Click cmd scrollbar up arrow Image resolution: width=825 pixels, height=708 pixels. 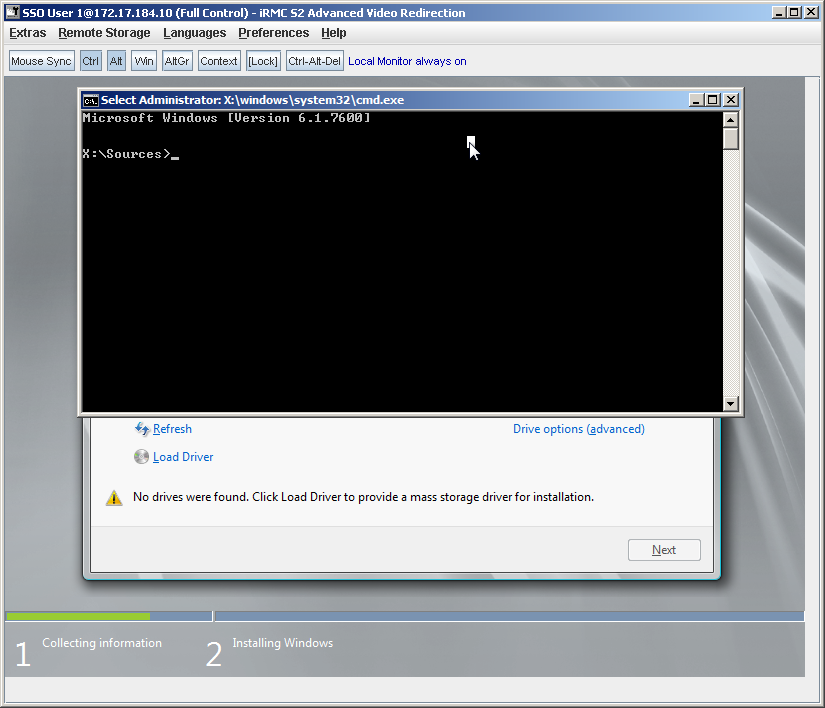(x=730, y=120)
